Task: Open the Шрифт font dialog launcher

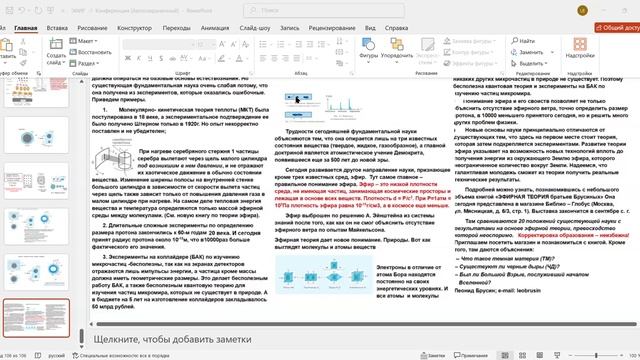Action: tap(251, 73)
